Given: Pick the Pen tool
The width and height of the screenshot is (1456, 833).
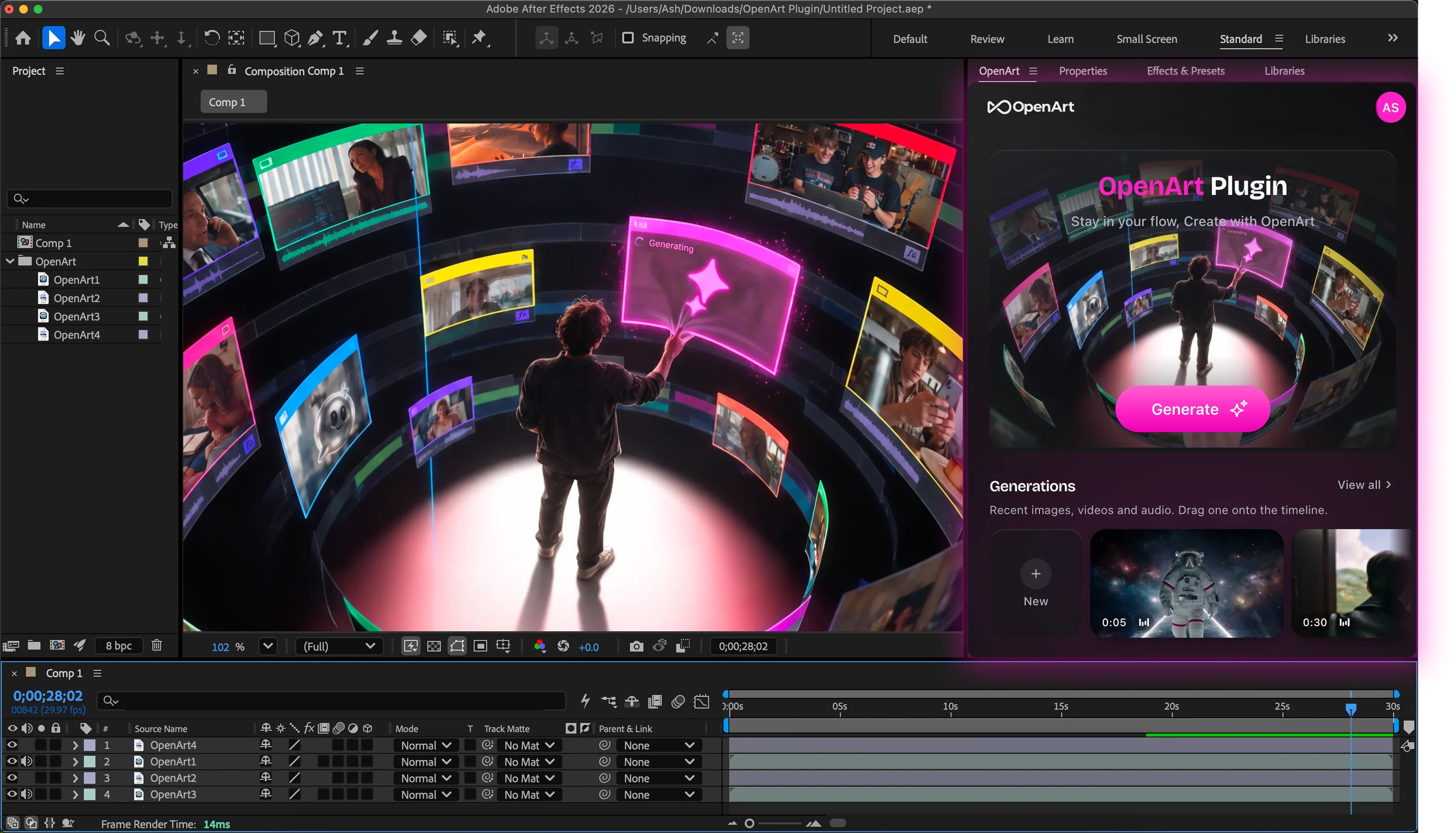Looking at the screenshot, I should coord(315,38).
